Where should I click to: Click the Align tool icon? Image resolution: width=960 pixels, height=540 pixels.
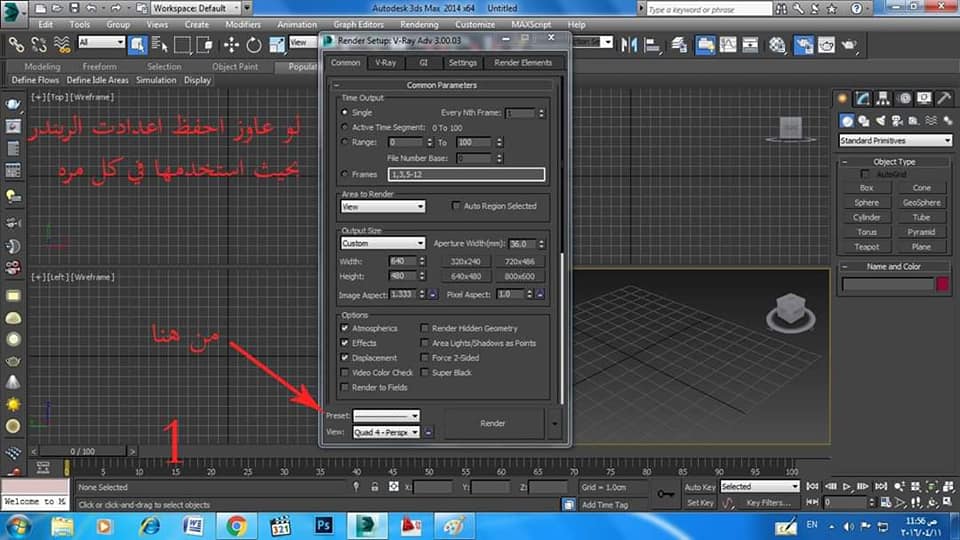point(652,45)
